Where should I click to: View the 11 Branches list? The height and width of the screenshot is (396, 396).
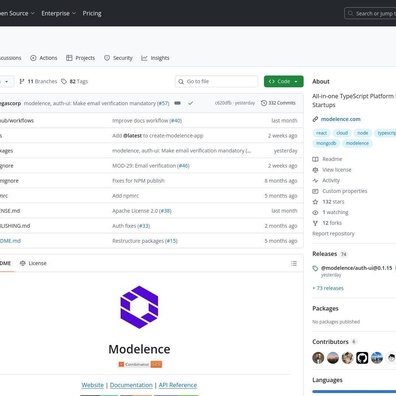coord(38,81)
